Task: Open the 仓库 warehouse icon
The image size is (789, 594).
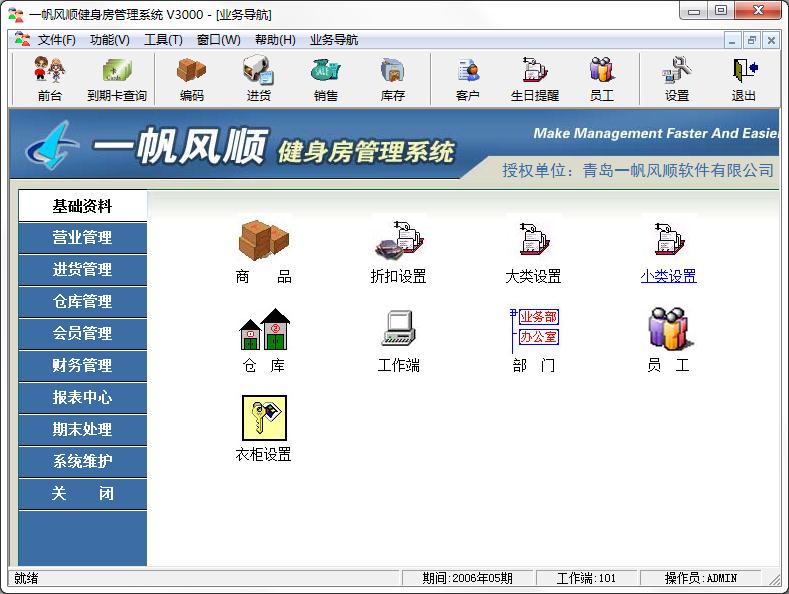Action: pos(264,329)
